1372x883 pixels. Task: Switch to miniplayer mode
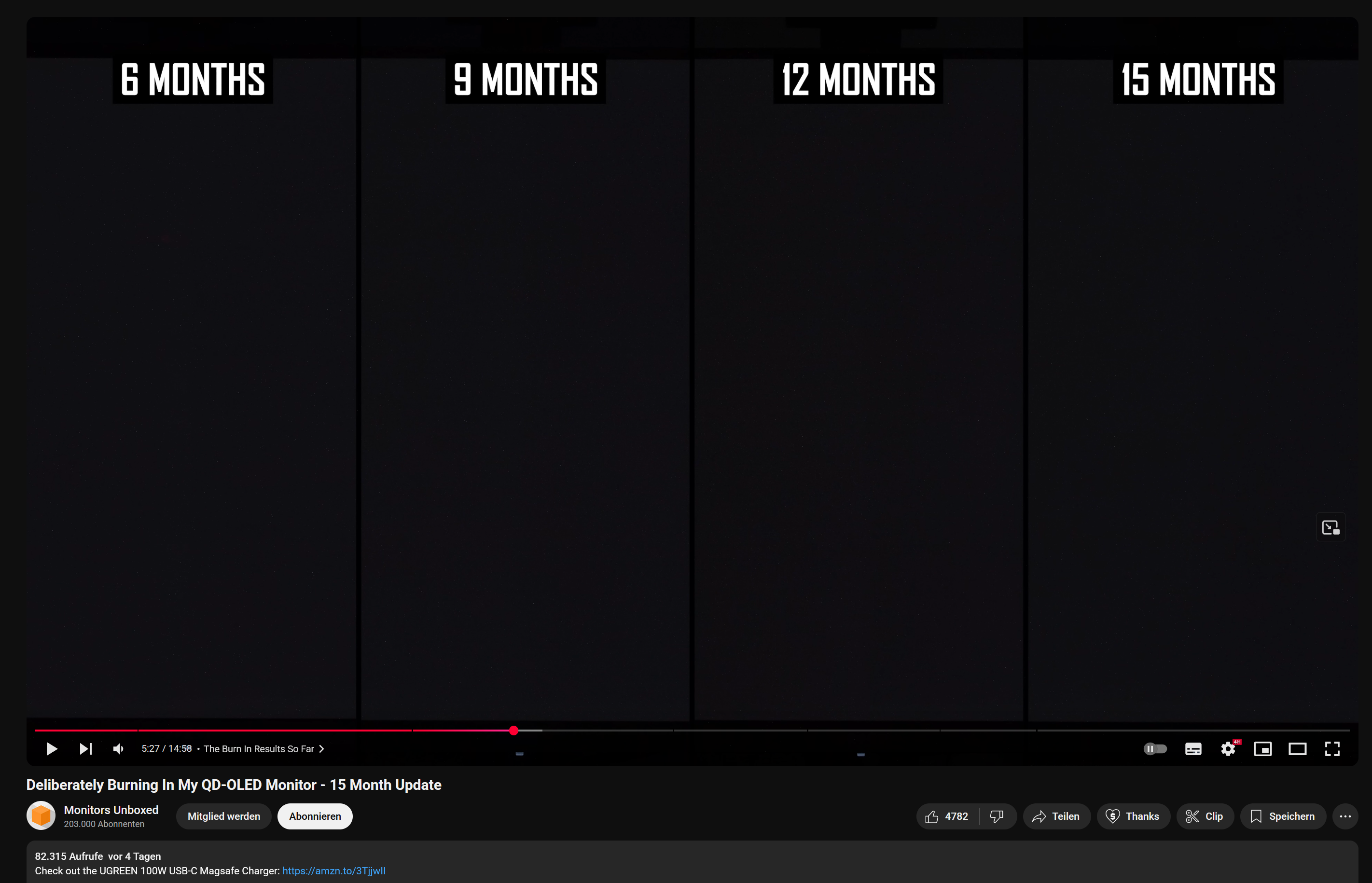point(1263,749)
